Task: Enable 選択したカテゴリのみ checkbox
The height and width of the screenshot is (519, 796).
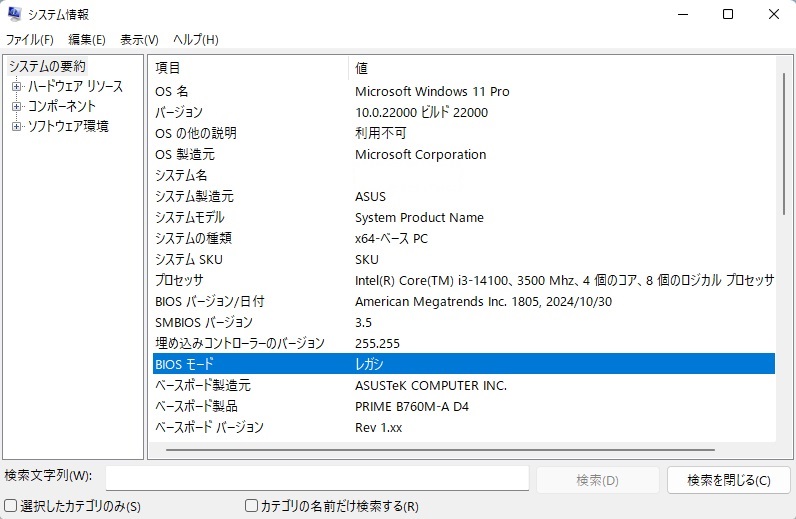Action: point(11,506)
